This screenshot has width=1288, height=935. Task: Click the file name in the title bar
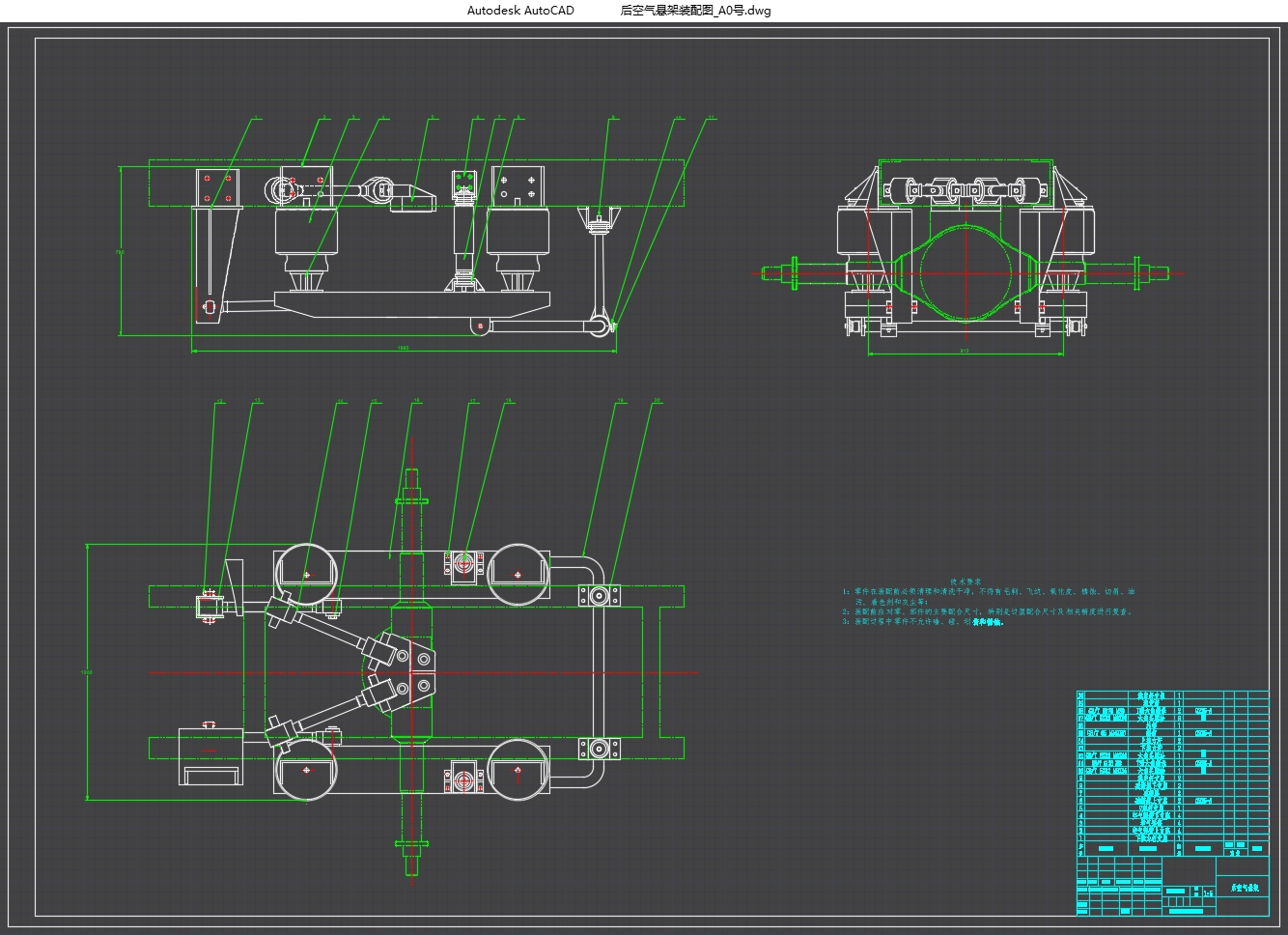click(x=695, y=11)
